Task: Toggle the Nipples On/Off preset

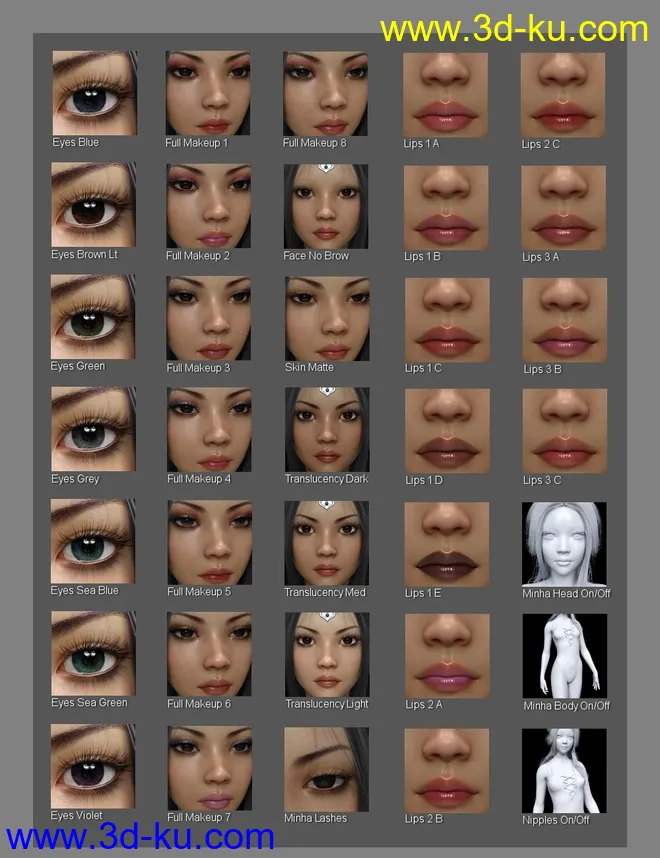Action: pyautogui.click(x=564, y=769)
